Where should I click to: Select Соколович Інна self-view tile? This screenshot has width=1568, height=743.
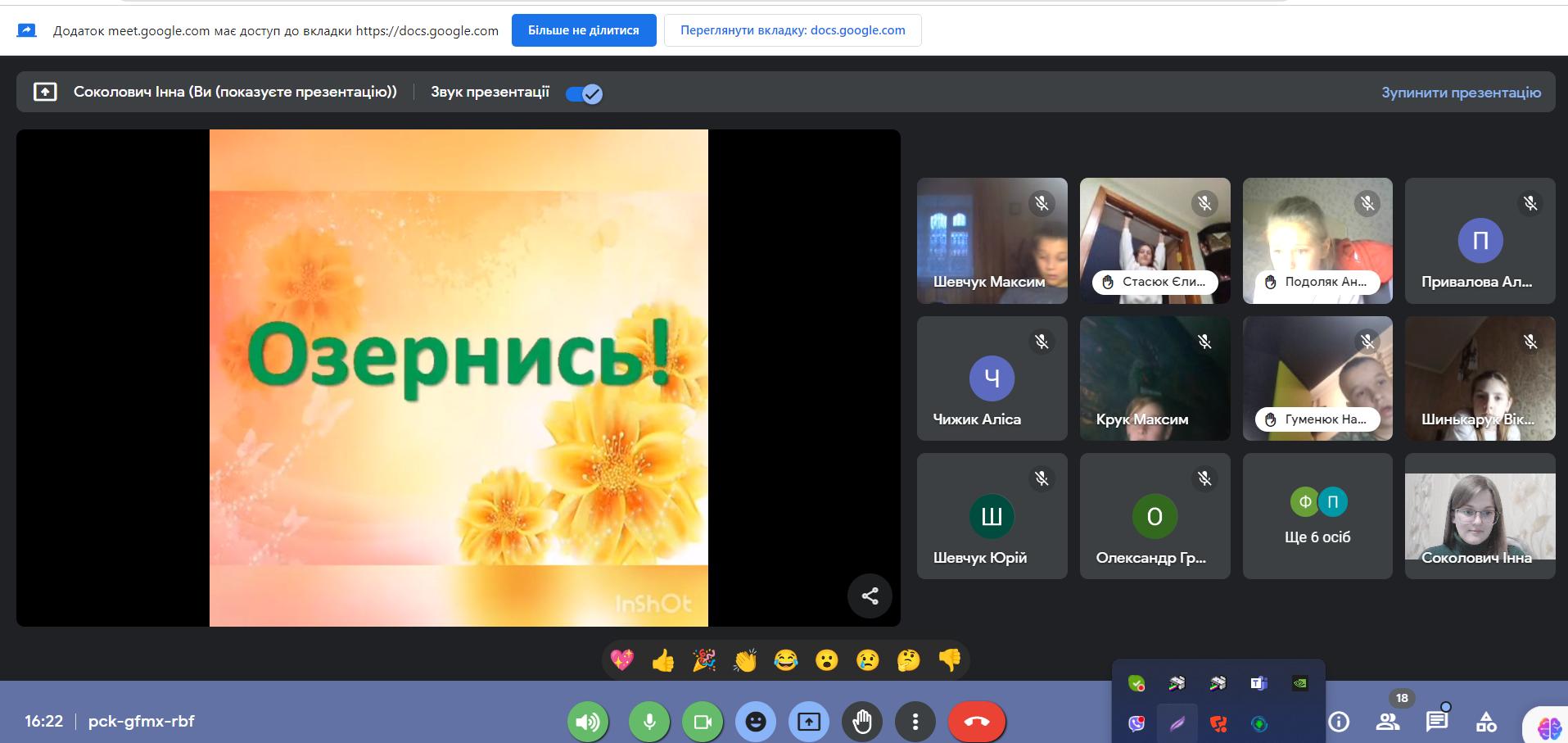coord(1480,516)
